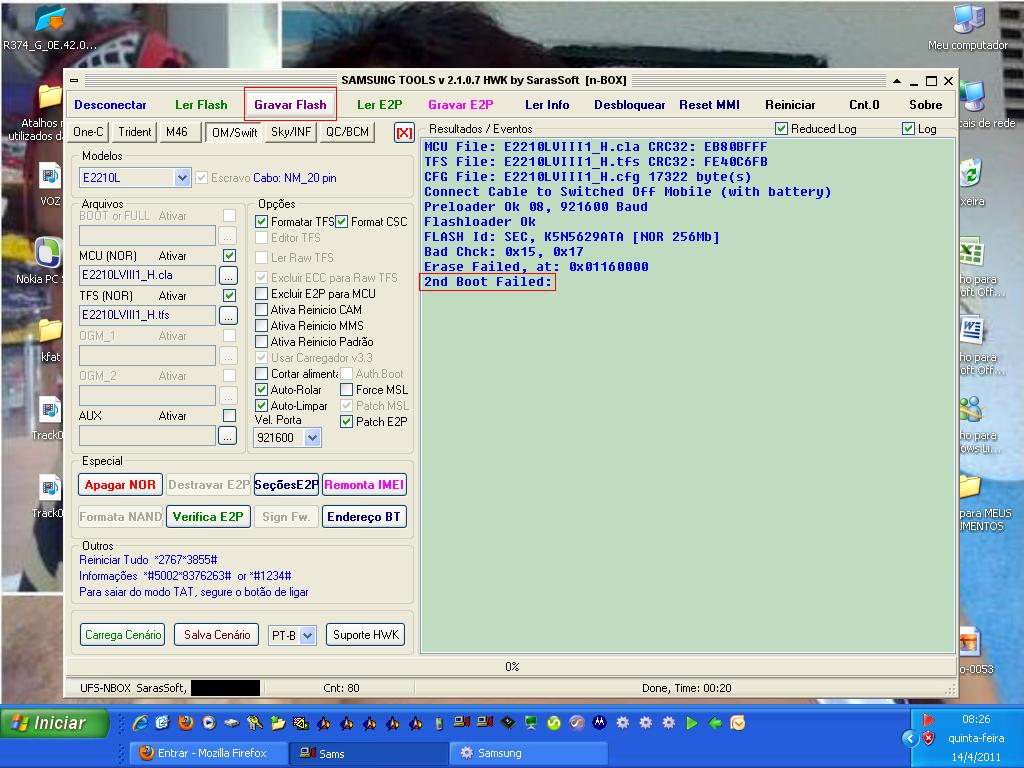This screenshot has width=1024, height=768.
Task: Toggle Patch E2P checkbox
Action: (347, 422)
